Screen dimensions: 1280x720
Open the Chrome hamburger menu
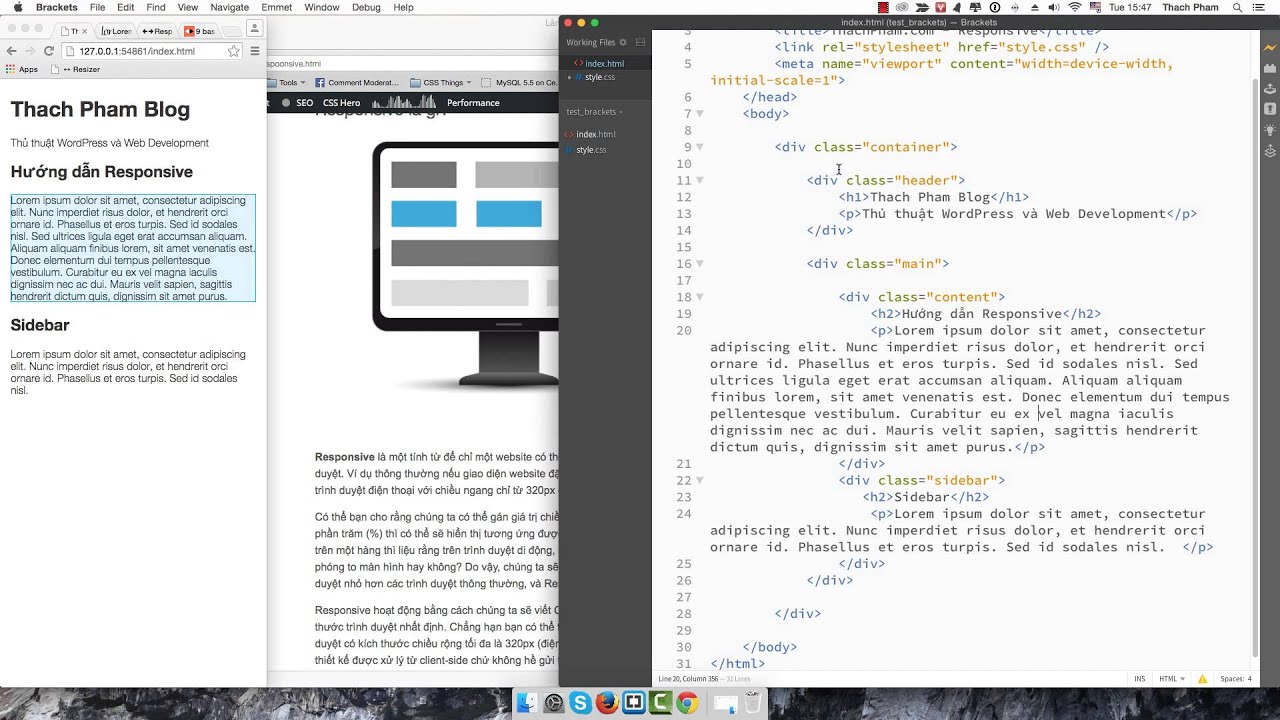[255, 51]
